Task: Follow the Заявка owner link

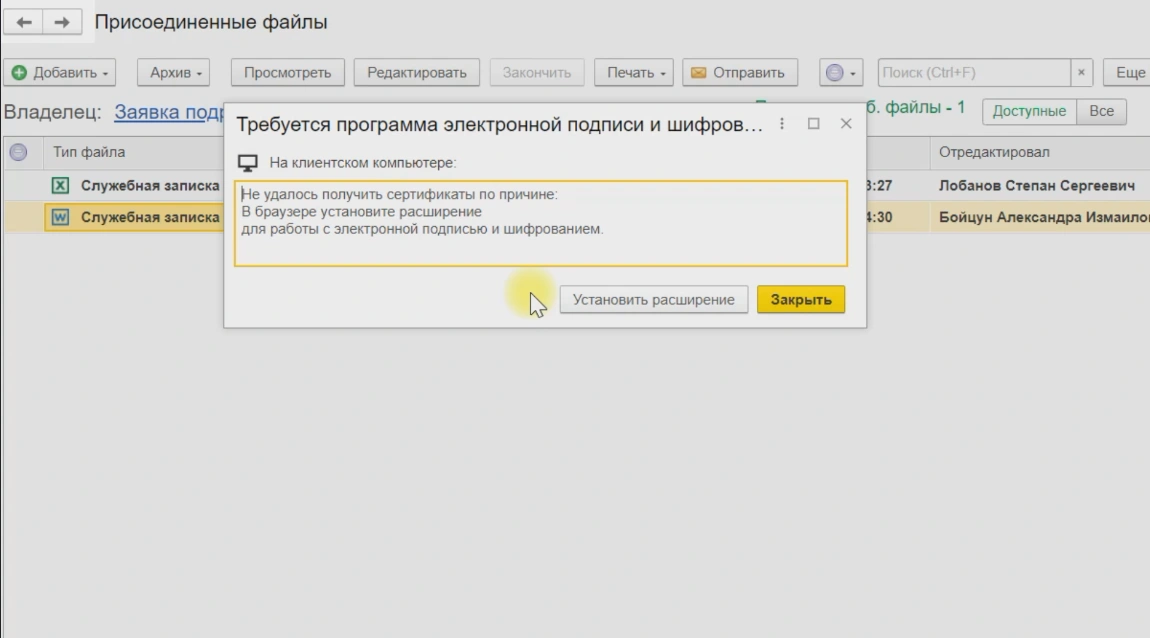Action: point(169,112)
